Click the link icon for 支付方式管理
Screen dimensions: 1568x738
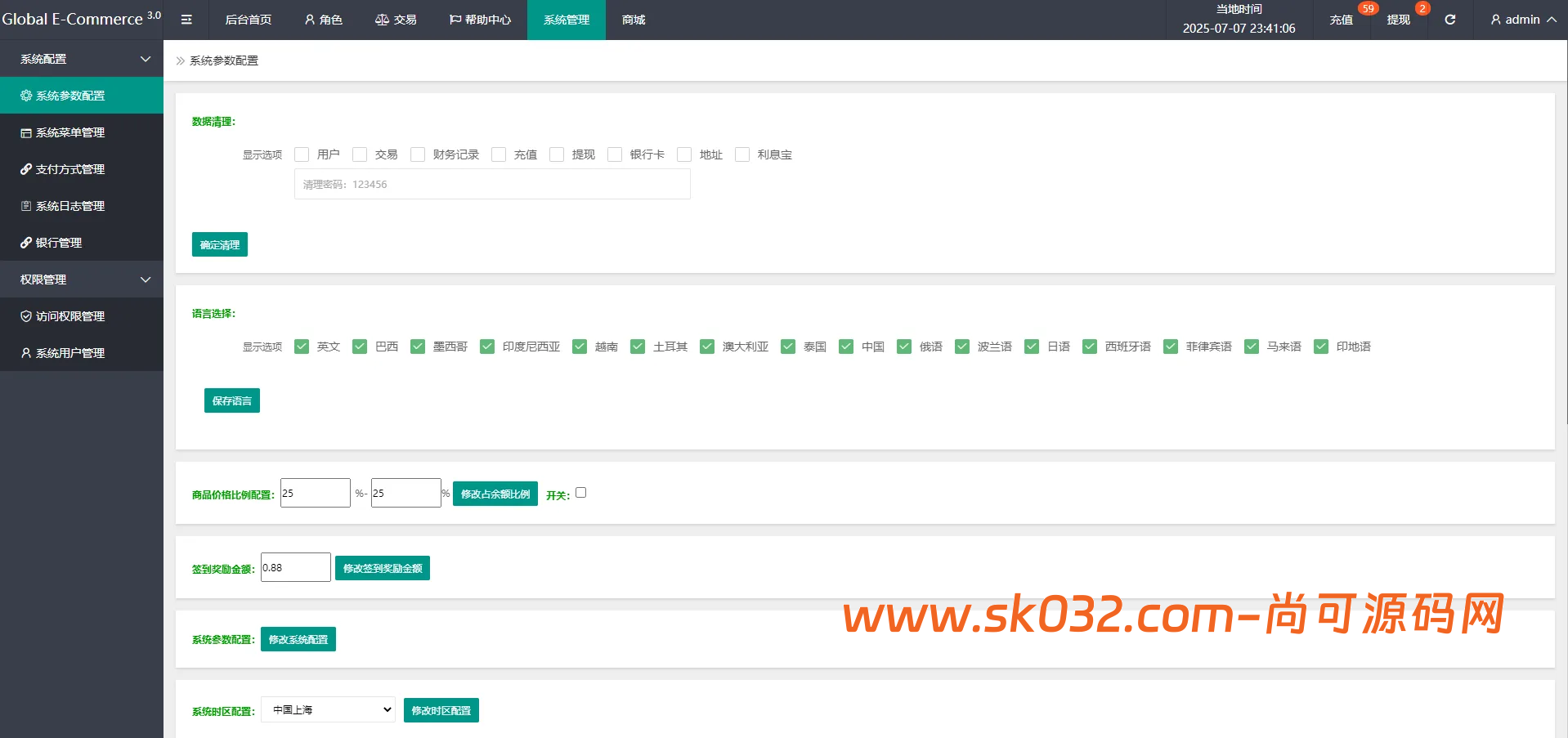26,169
